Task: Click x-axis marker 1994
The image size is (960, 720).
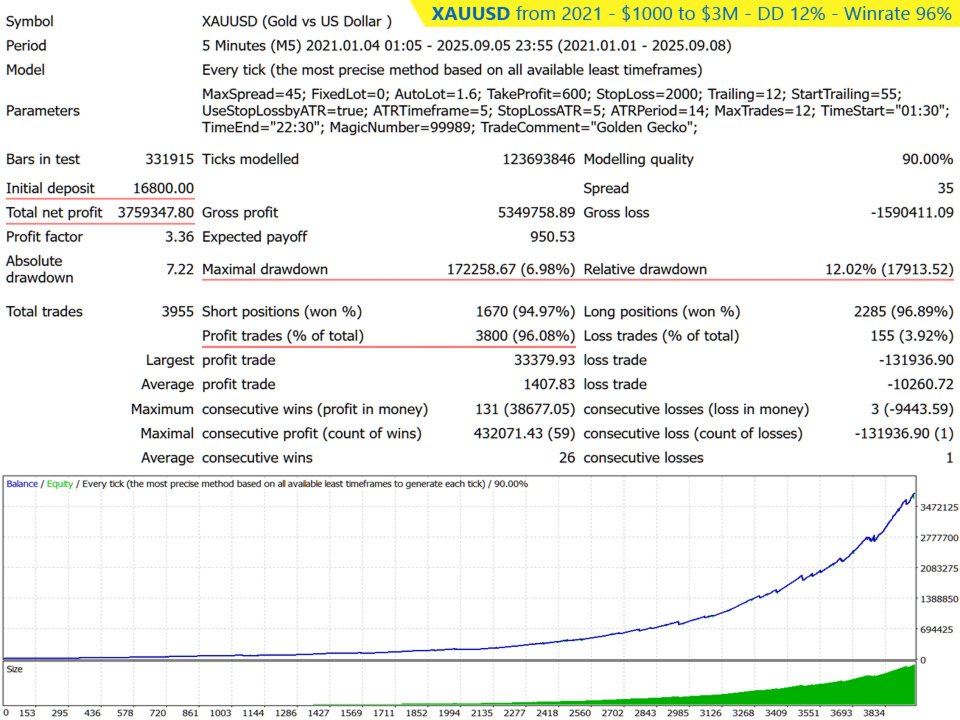Action: pos(449,713)
